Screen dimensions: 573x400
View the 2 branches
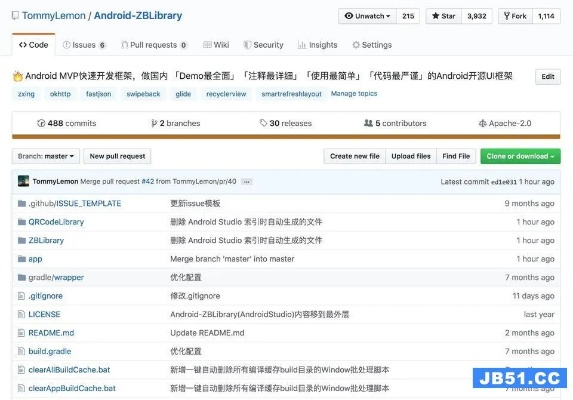pyautogui.click(x=176, y=123)
